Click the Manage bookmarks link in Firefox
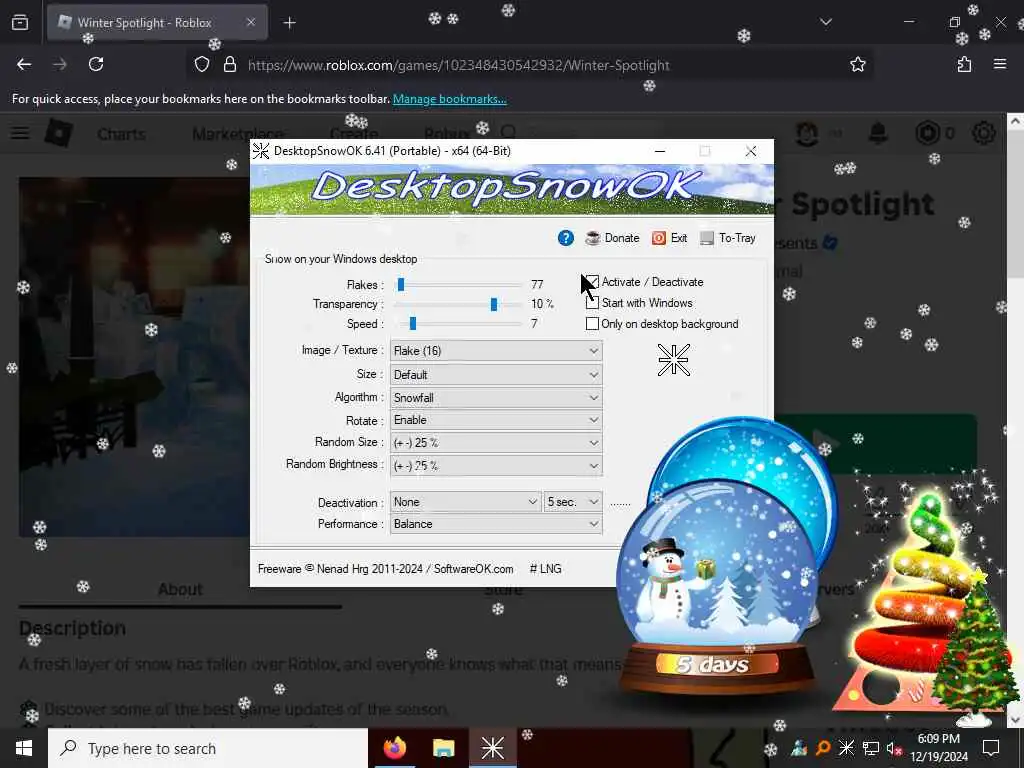 (x=449, y=99)
